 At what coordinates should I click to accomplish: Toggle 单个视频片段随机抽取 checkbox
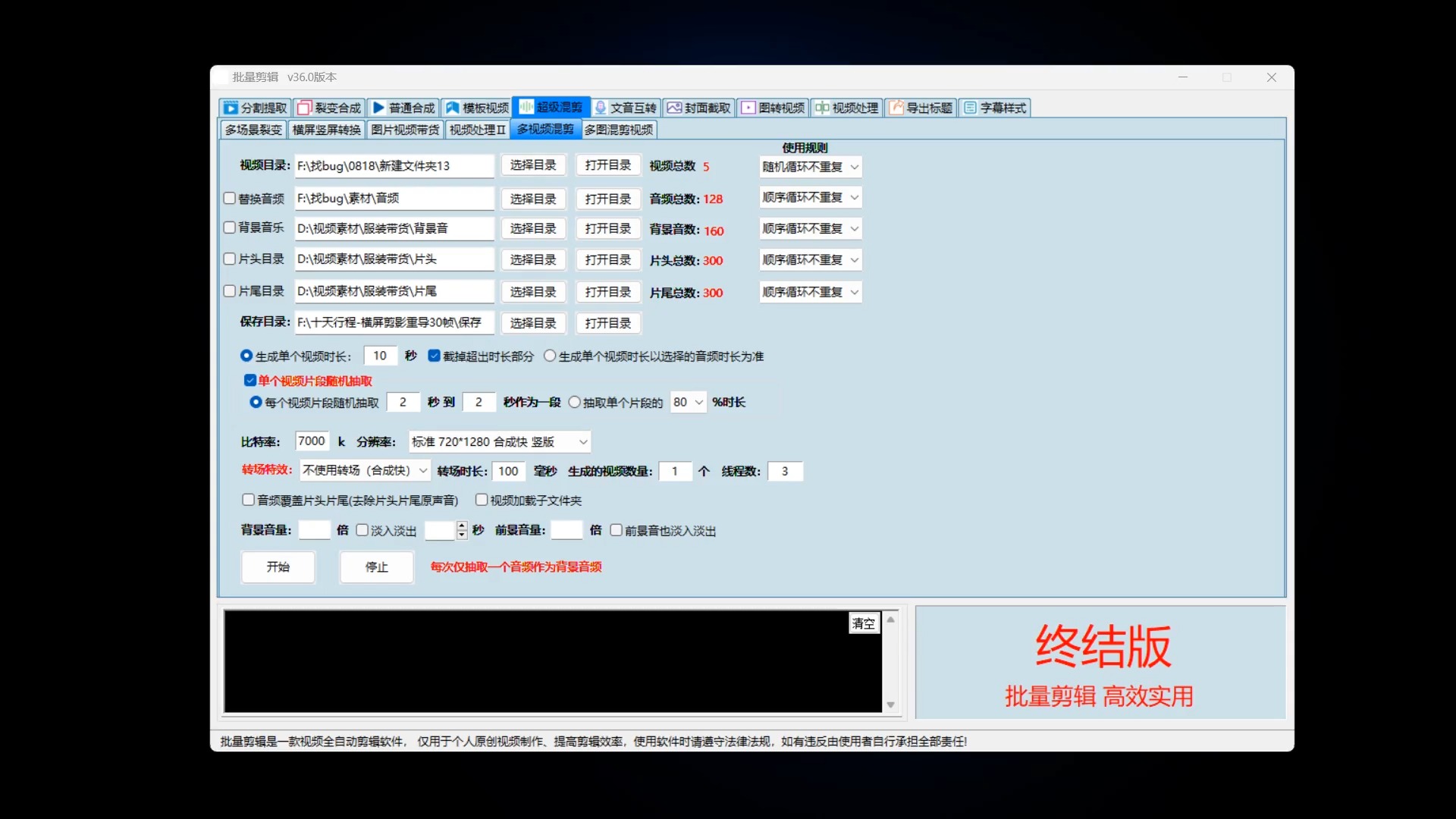tap(249, 380)
